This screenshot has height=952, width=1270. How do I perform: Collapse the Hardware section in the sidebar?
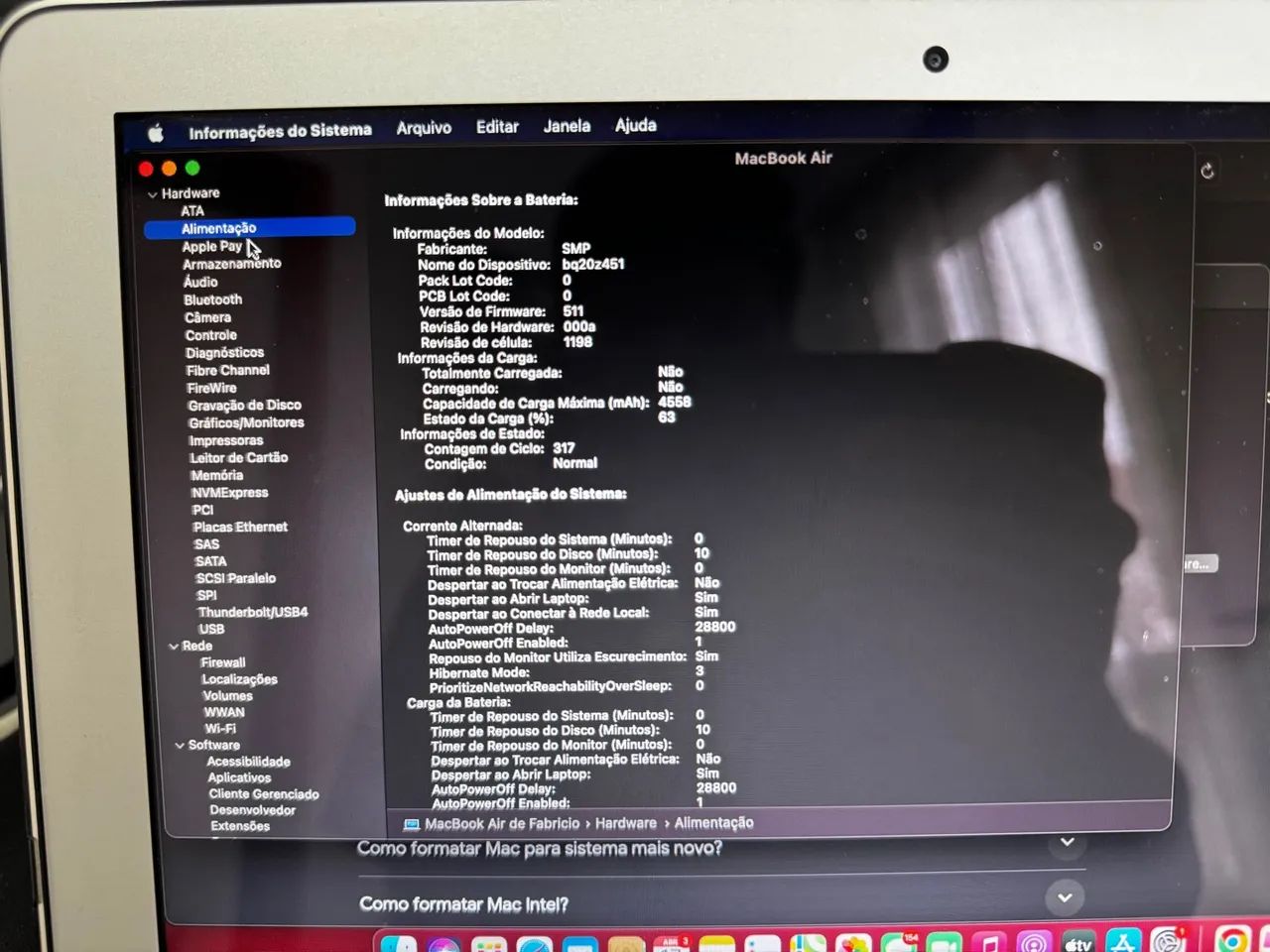tap(155, 193)
